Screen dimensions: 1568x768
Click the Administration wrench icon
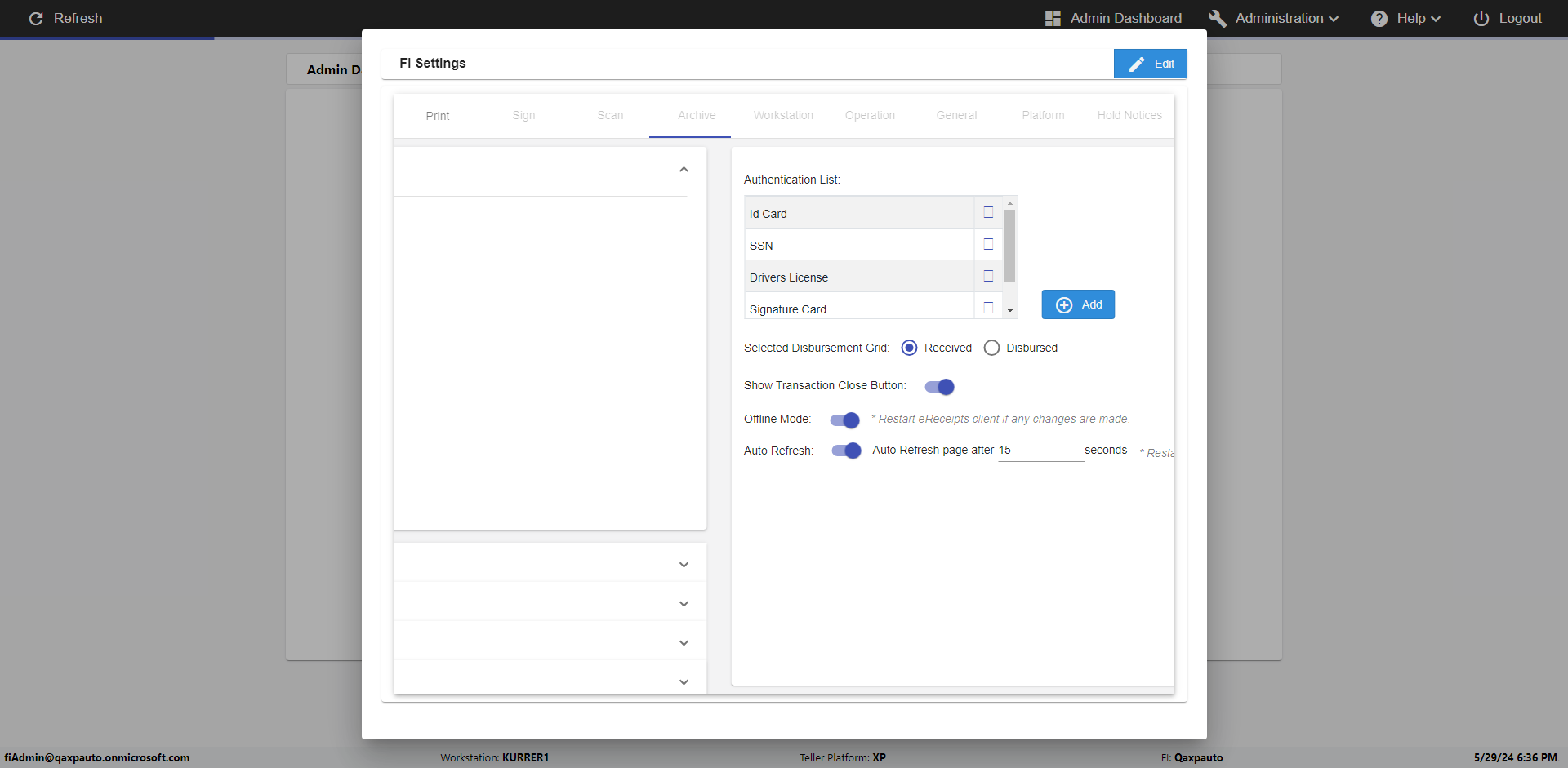(x=1217, y=18)
